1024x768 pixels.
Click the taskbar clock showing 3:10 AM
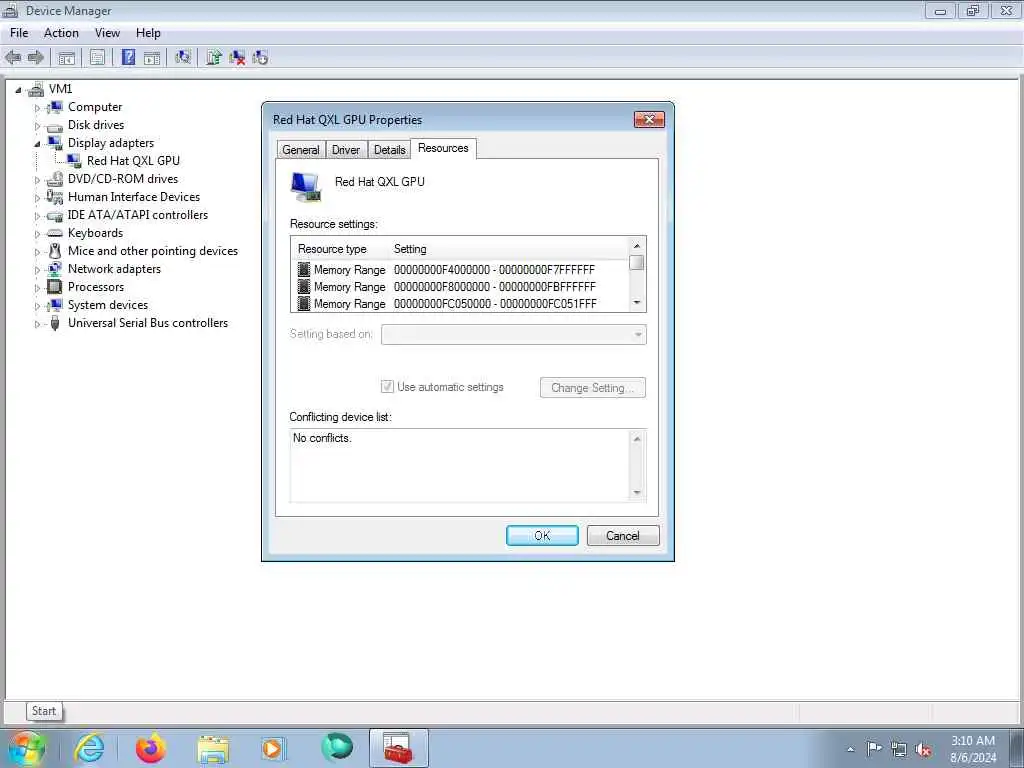pyautogui.click(x=973, y=749)
